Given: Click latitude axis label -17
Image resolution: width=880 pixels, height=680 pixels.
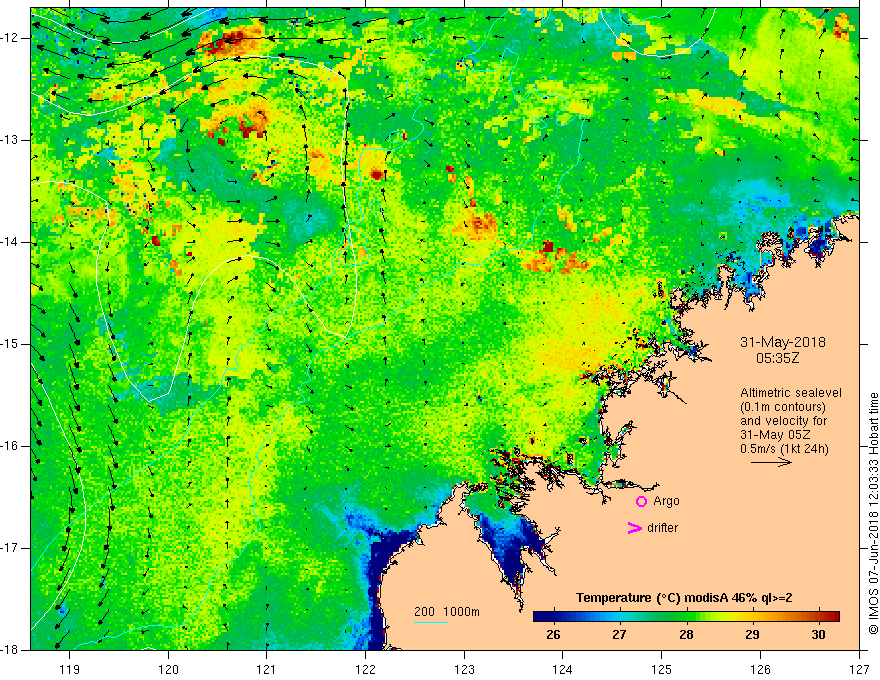Looking at the screenshot, I should (x=10, y=548).
